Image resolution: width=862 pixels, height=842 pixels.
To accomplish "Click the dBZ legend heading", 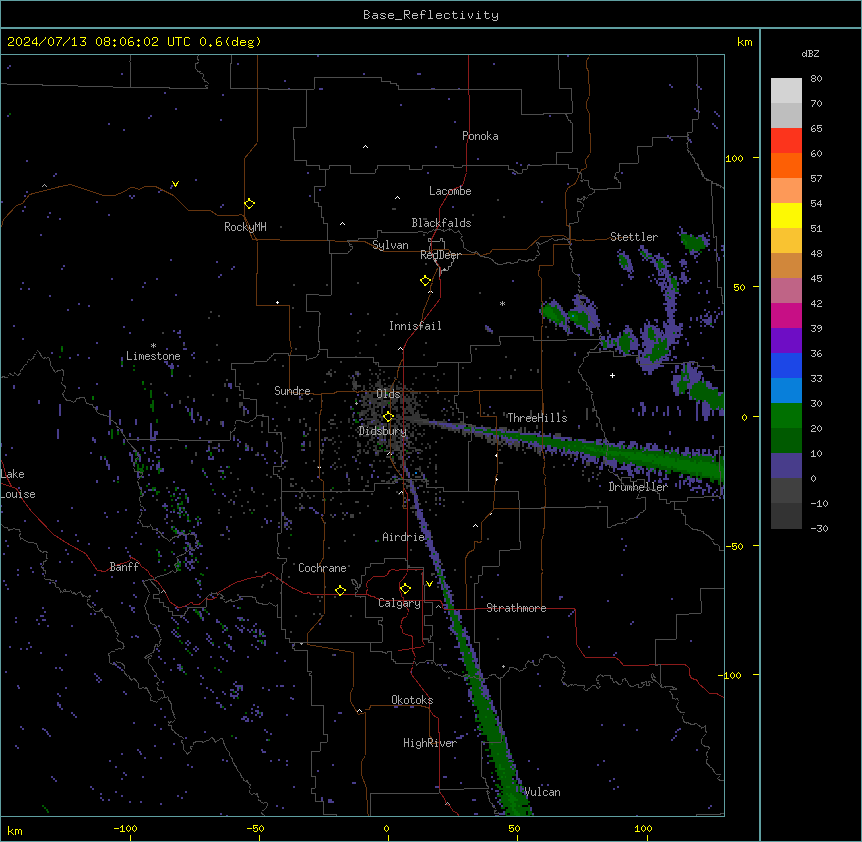I will pyautogui.click(x=810, y=54).
